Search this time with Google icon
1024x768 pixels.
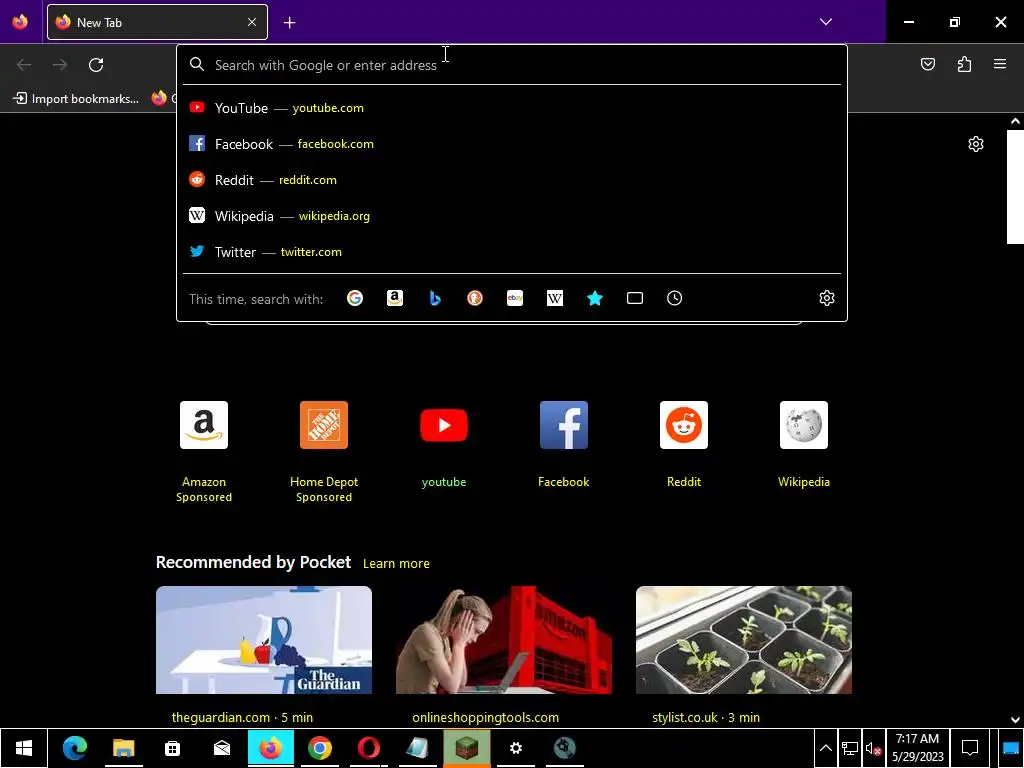pyautogui.click(x=355, y=298)
